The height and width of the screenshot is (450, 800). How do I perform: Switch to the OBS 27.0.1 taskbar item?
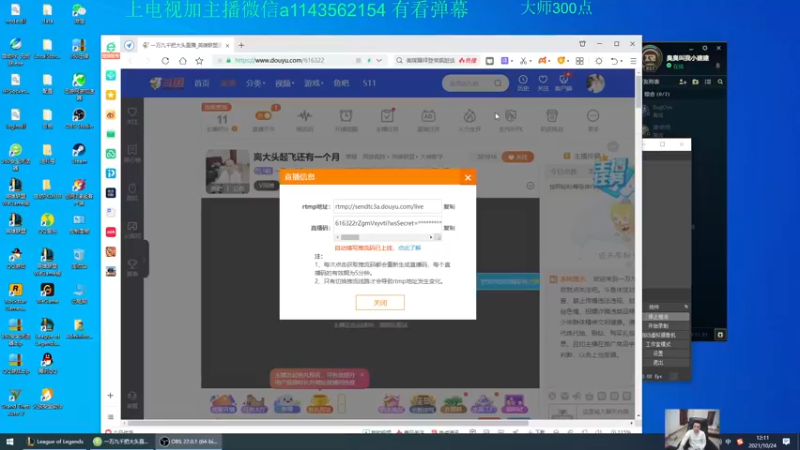189,441
